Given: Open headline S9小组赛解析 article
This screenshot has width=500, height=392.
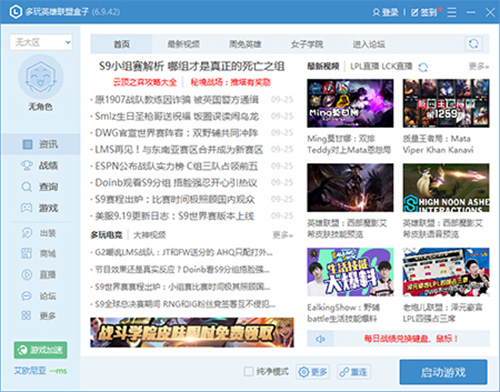Looking at the screenshot, I should tap(192, 66).
